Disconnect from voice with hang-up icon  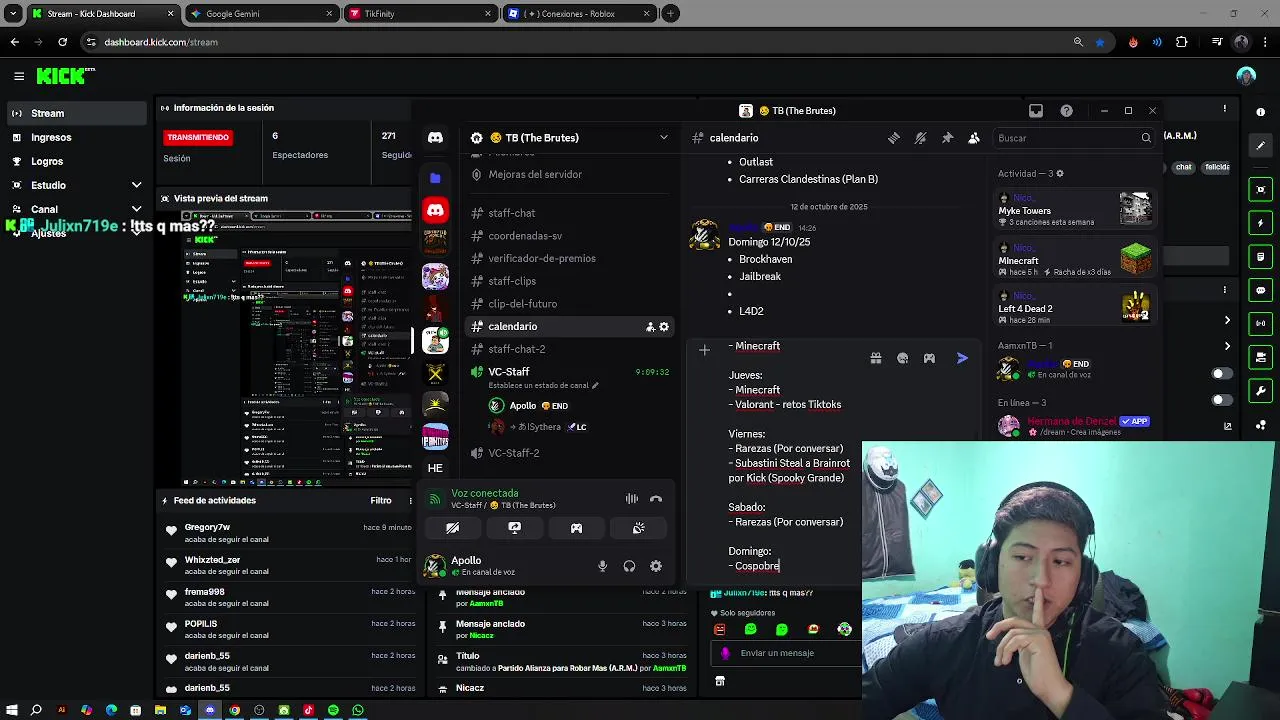[x=656, y=499]
